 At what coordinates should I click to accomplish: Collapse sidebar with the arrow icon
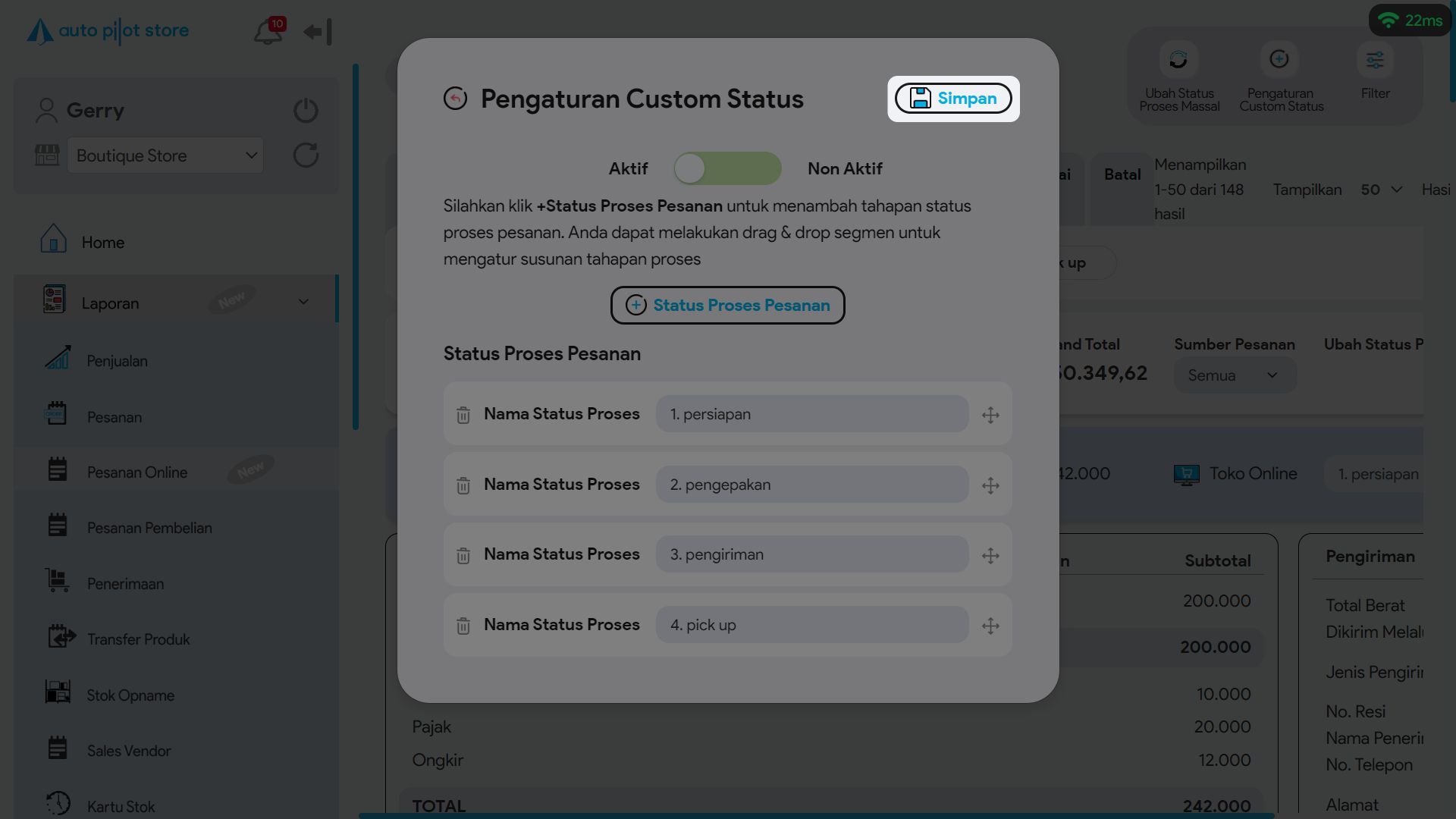click(x=318, y=32)
